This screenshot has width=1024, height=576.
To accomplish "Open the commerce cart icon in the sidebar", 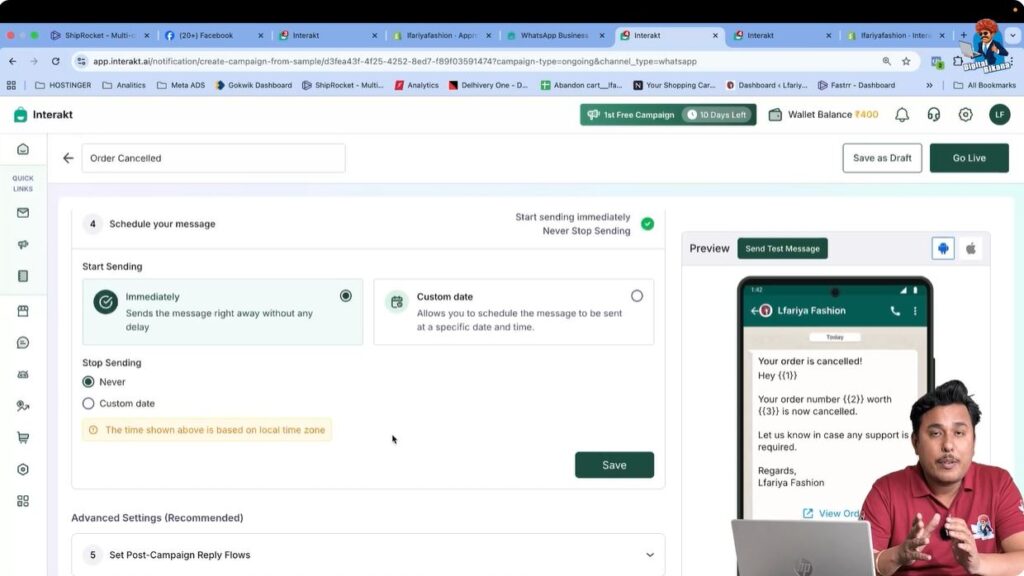I will click(24, 437).
